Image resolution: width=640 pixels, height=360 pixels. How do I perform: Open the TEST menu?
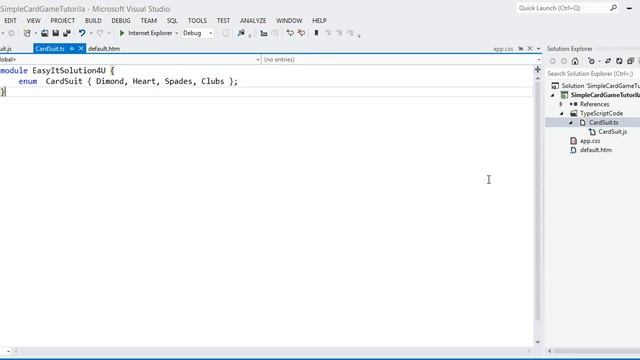223,20
